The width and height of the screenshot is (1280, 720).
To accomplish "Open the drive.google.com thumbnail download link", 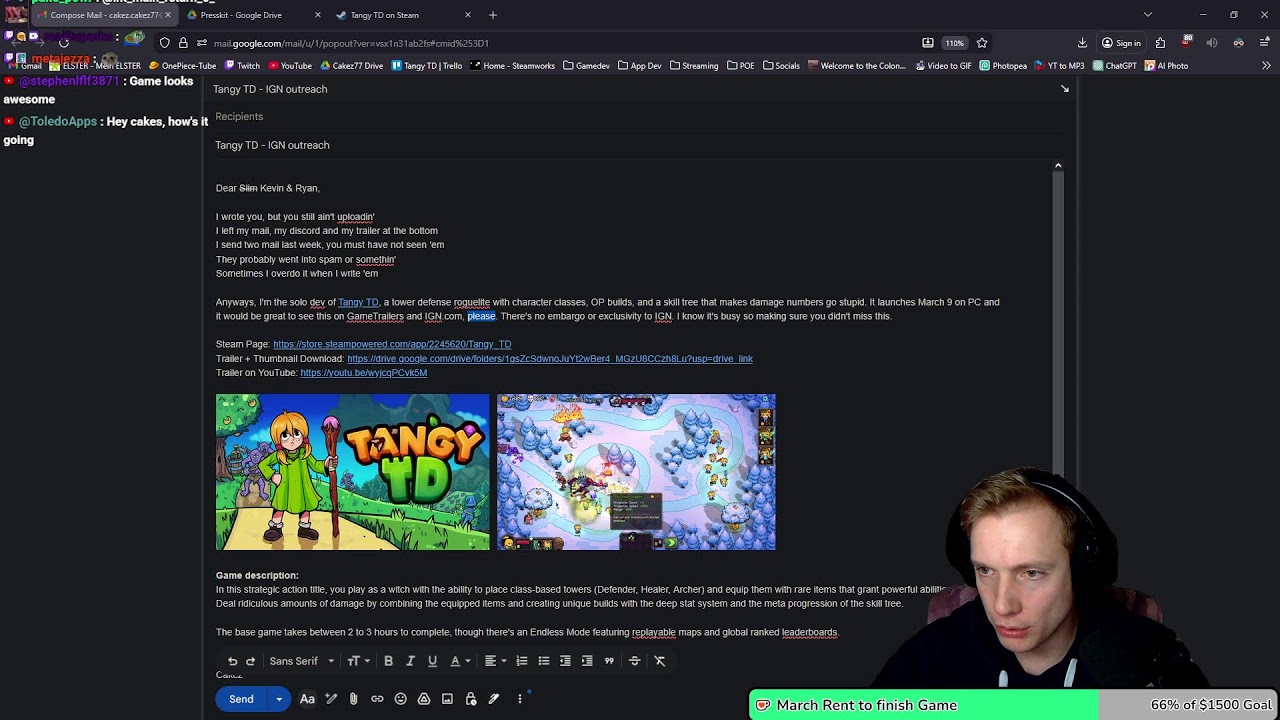I will click(x=550, y=358).
